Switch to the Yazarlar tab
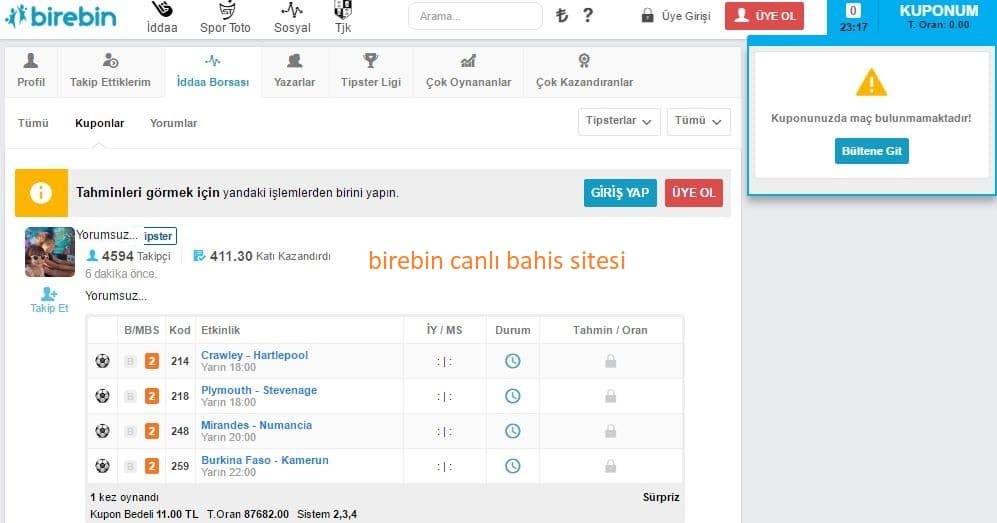 (294, 72)
